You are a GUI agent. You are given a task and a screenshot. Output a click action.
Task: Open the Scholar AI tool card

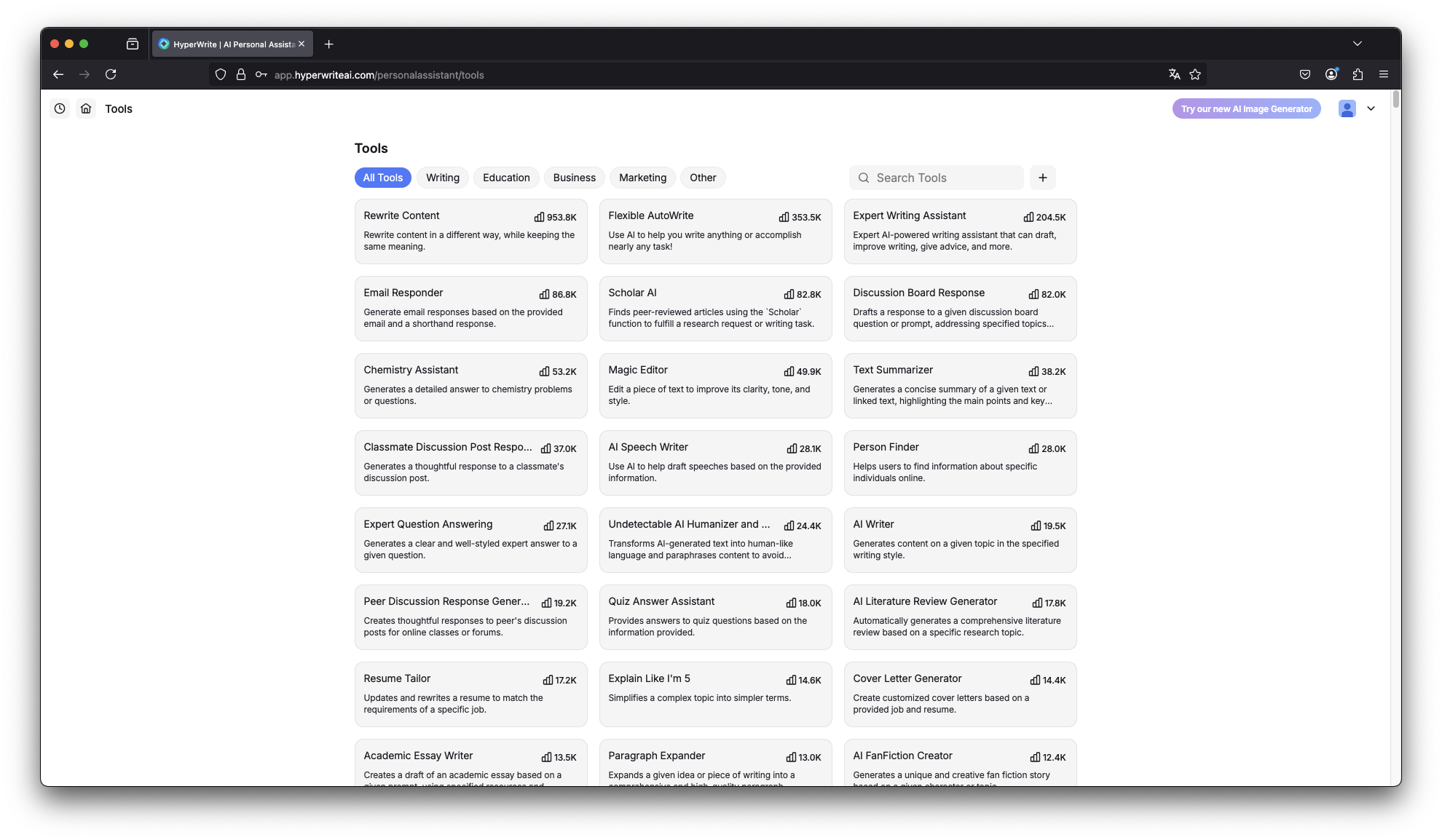[x=715, y=308]
